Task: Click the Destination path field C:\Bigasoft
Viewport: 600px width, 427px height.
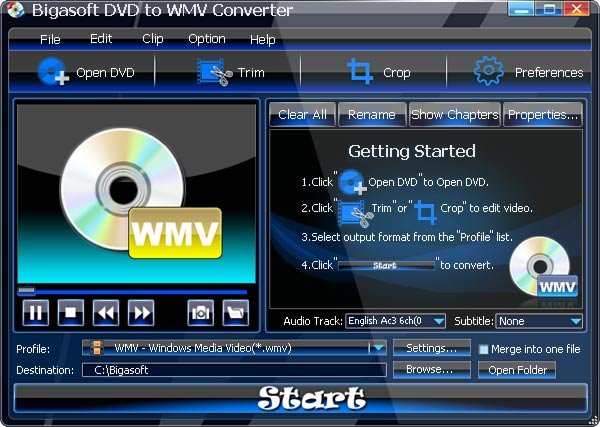Action: [x=234, y=370]
